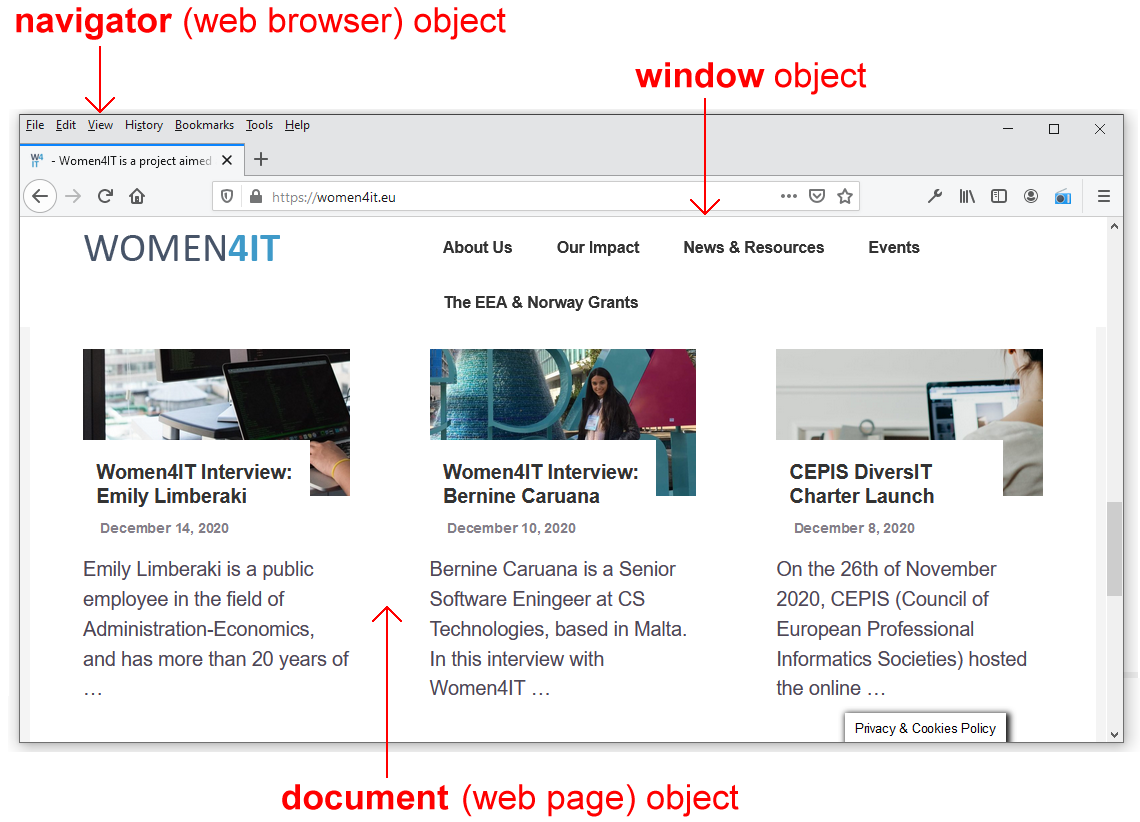Open a new tab with plus button
The height and width of the screenshot is (822, 1140).
click(x=261, y=160)
